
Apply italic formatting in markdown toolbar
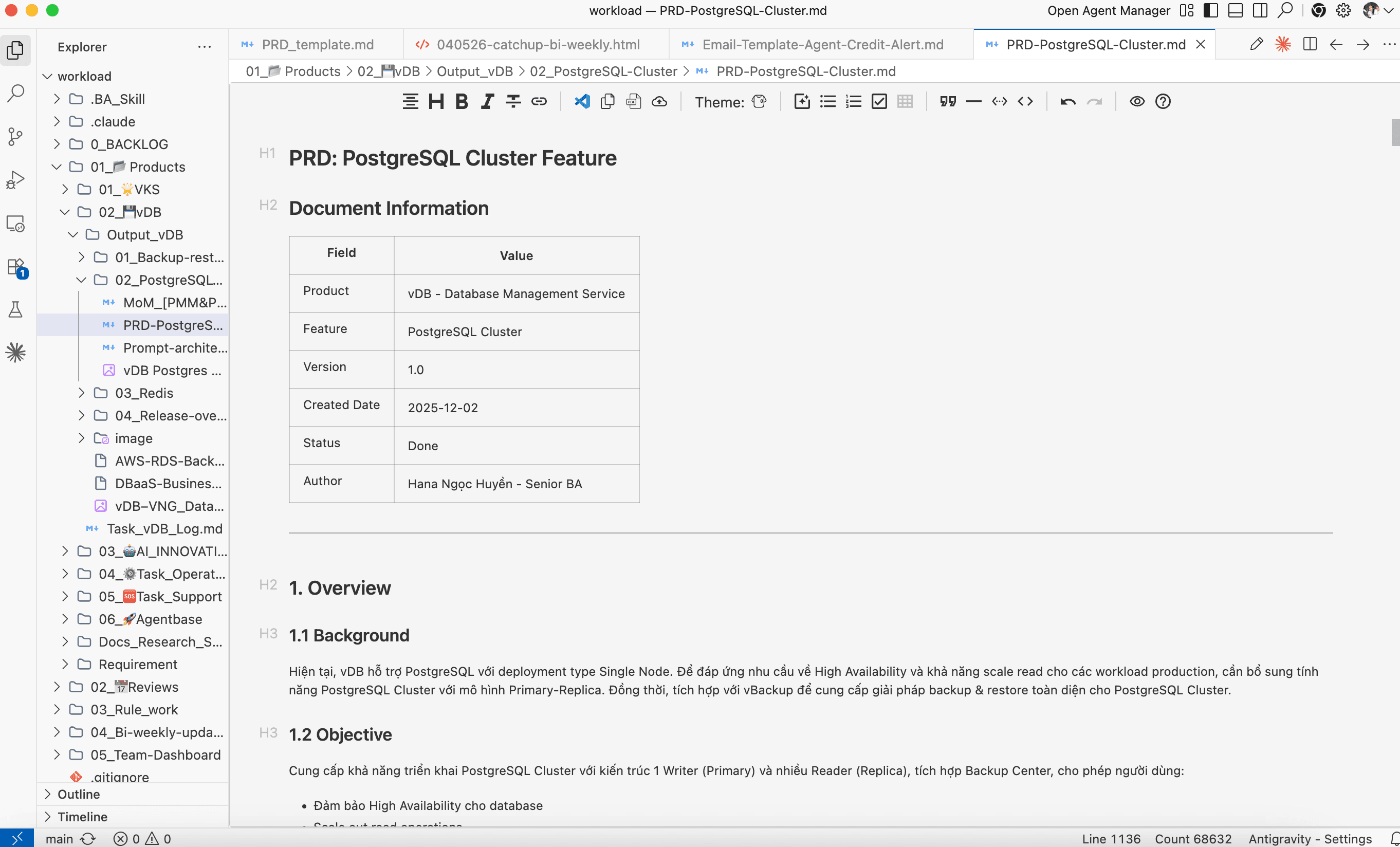point(487,102)
